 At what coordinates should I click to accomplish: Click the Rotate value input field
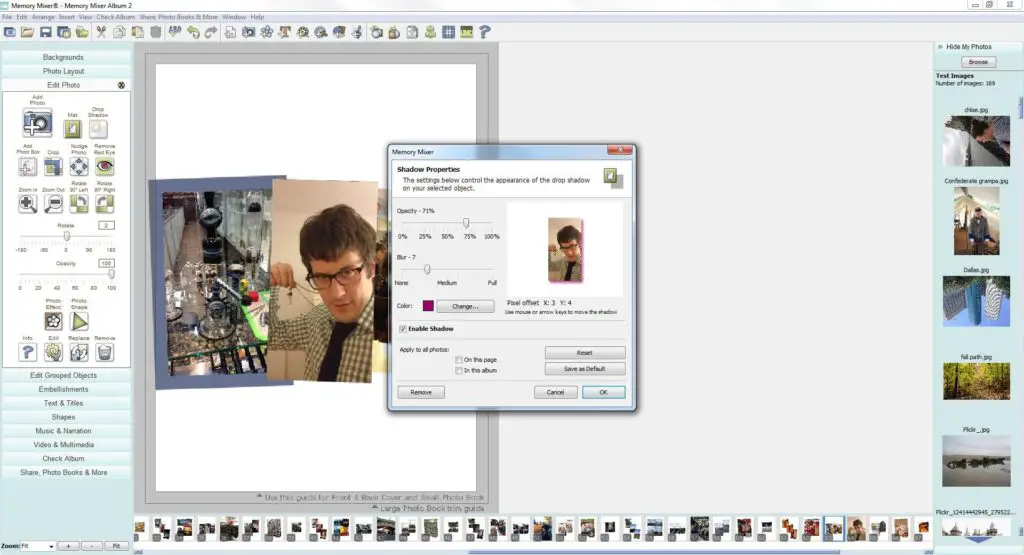coord(106,225)
